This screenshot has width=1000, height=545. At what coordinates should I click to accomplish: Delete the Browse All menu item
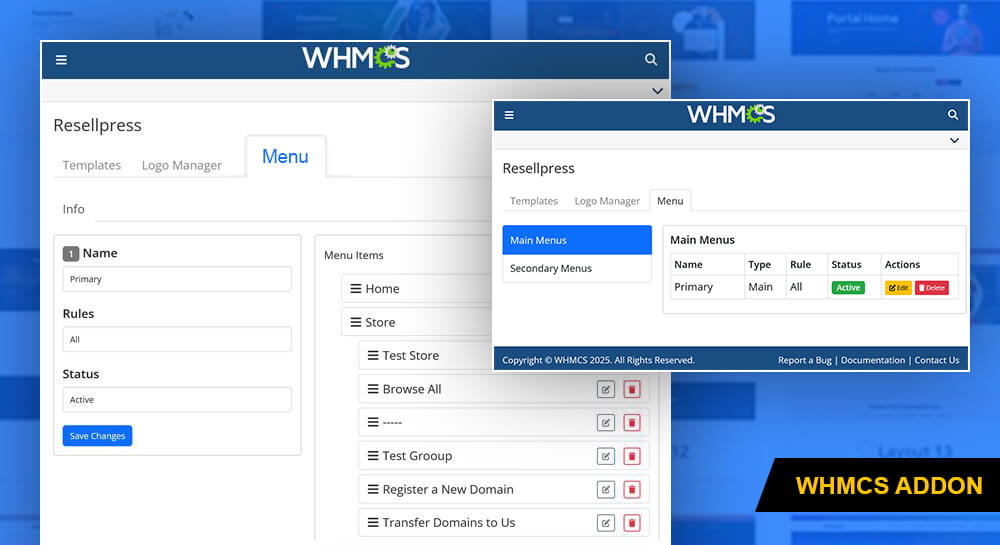[x=631, y=389]
